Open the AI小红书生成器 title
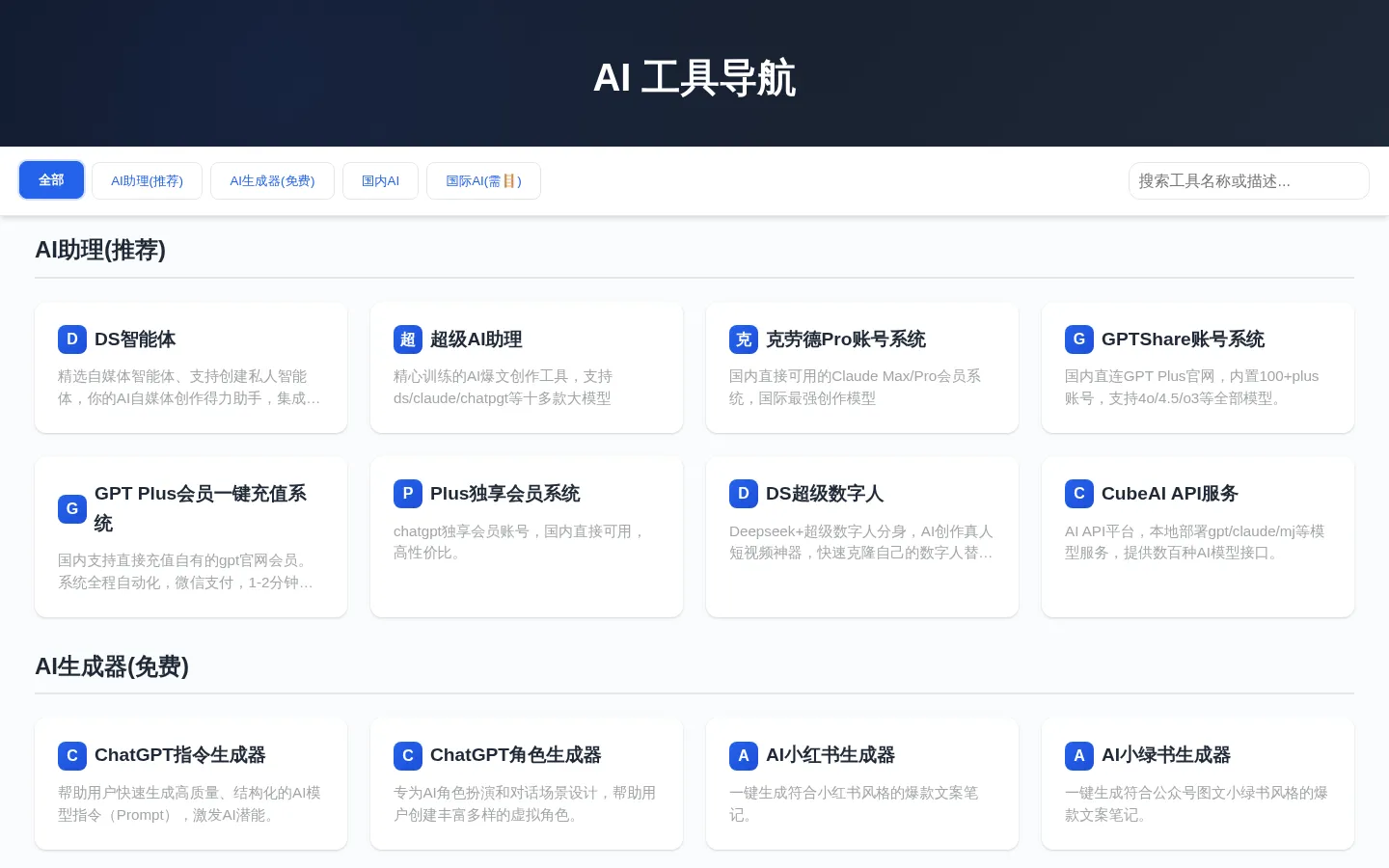Viewport: 1389px width, 868px height. coord(831,755)
